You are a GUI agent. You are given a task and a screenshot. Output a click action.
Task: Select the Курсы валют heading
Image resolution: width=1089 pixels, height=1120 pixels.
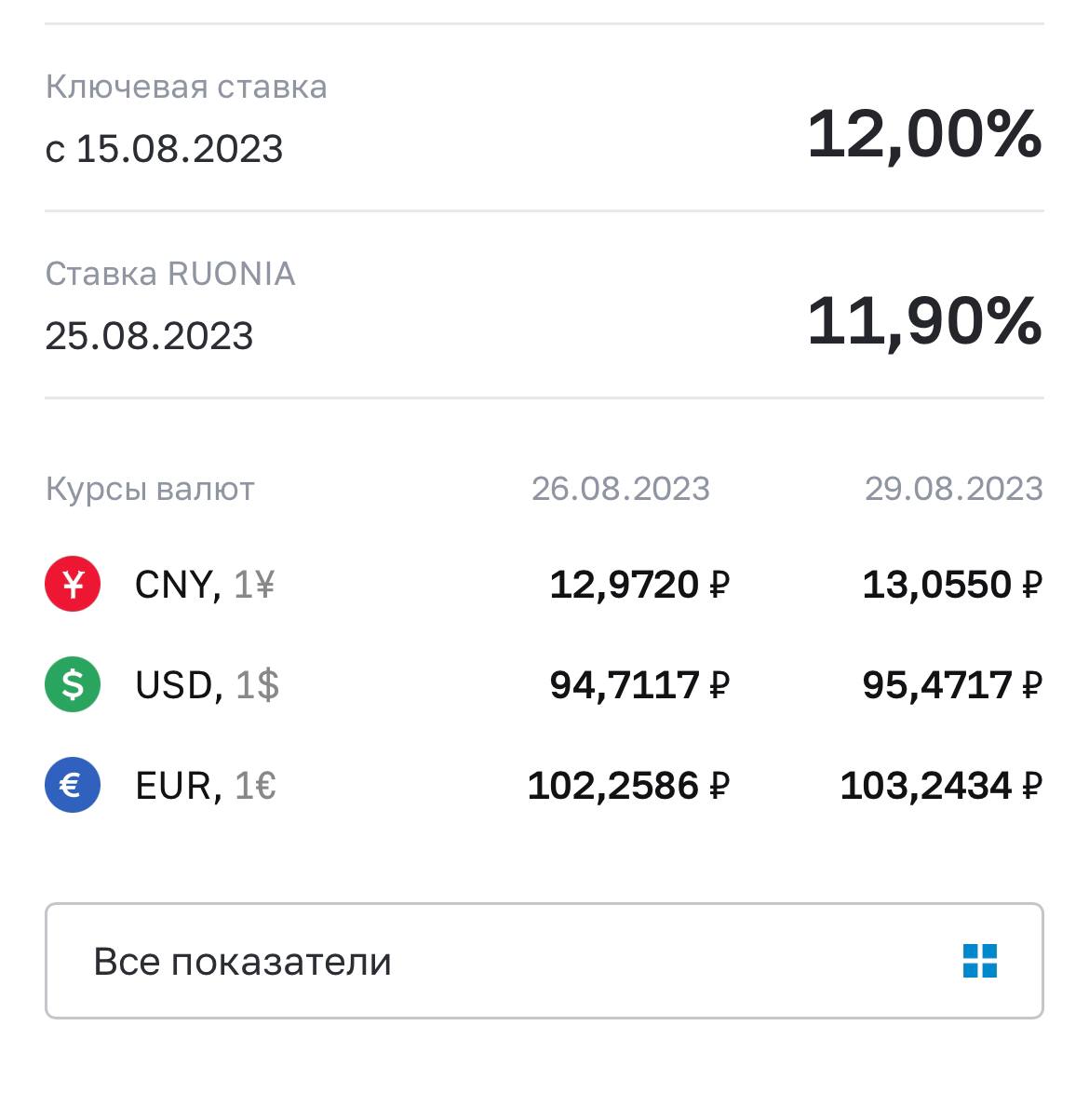pyautogui.click(x=150, y=489)
